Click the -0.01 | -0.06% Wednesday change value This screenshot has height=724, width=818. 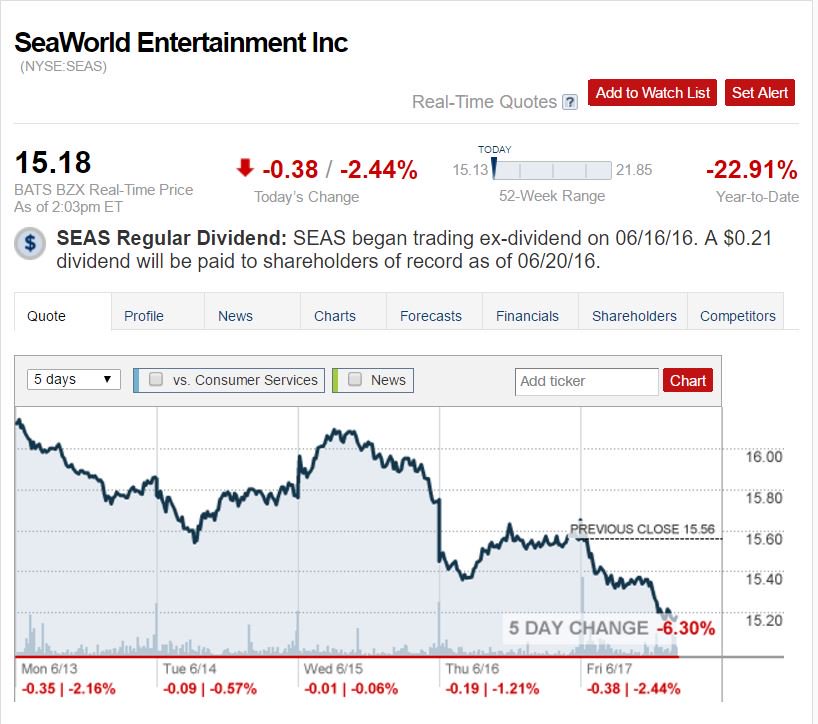pyautogui.click(x=351, y=689)
